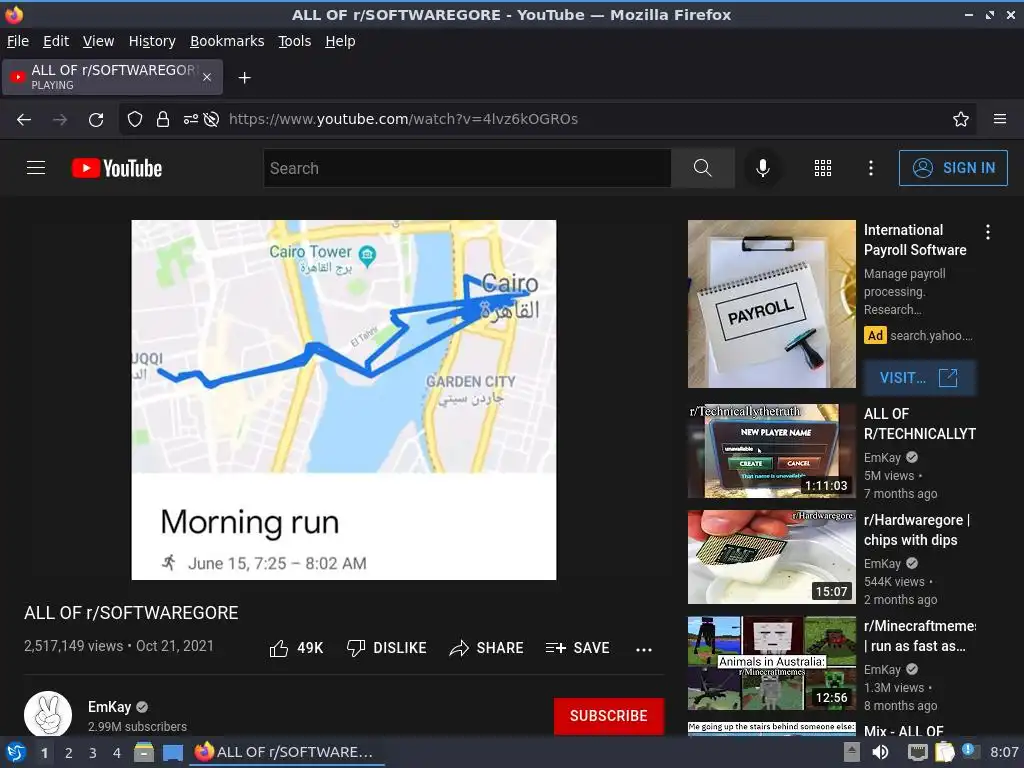Open International Payroll Software ad title

tap(915, 240)
